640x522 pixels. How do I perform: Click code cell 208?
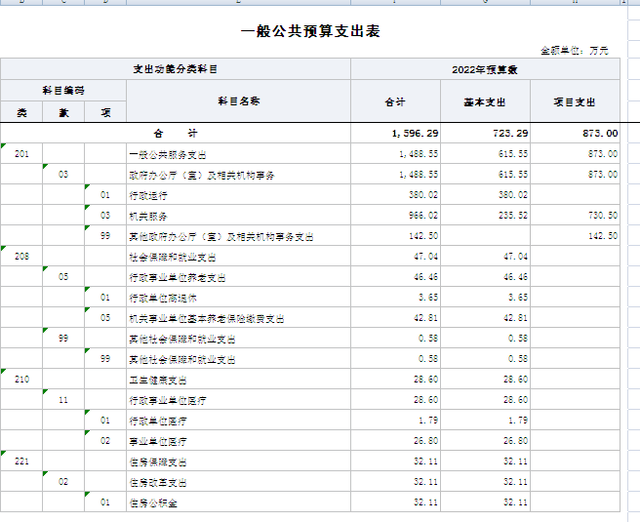22,256
